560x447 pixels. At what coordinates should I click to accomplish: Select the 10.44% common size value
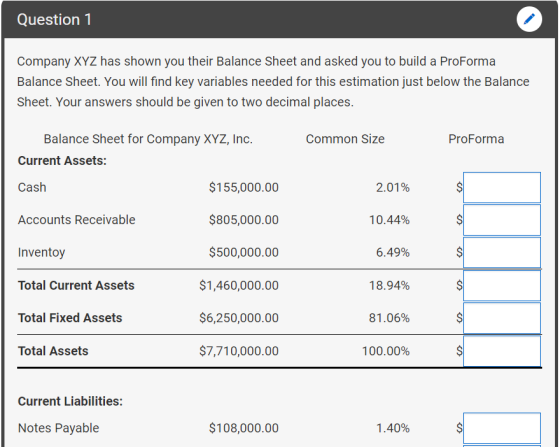point(389,220)
